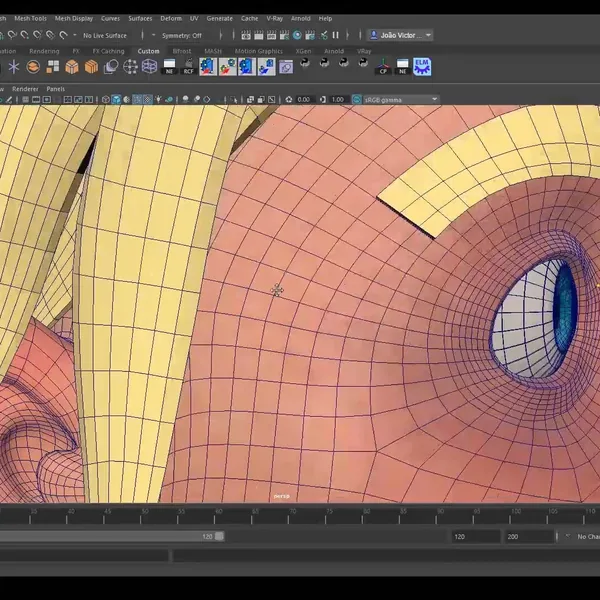Switch to the Rendering shelf tab
The height and width of the screenshot is (600, 600).
tap(44, 51)
